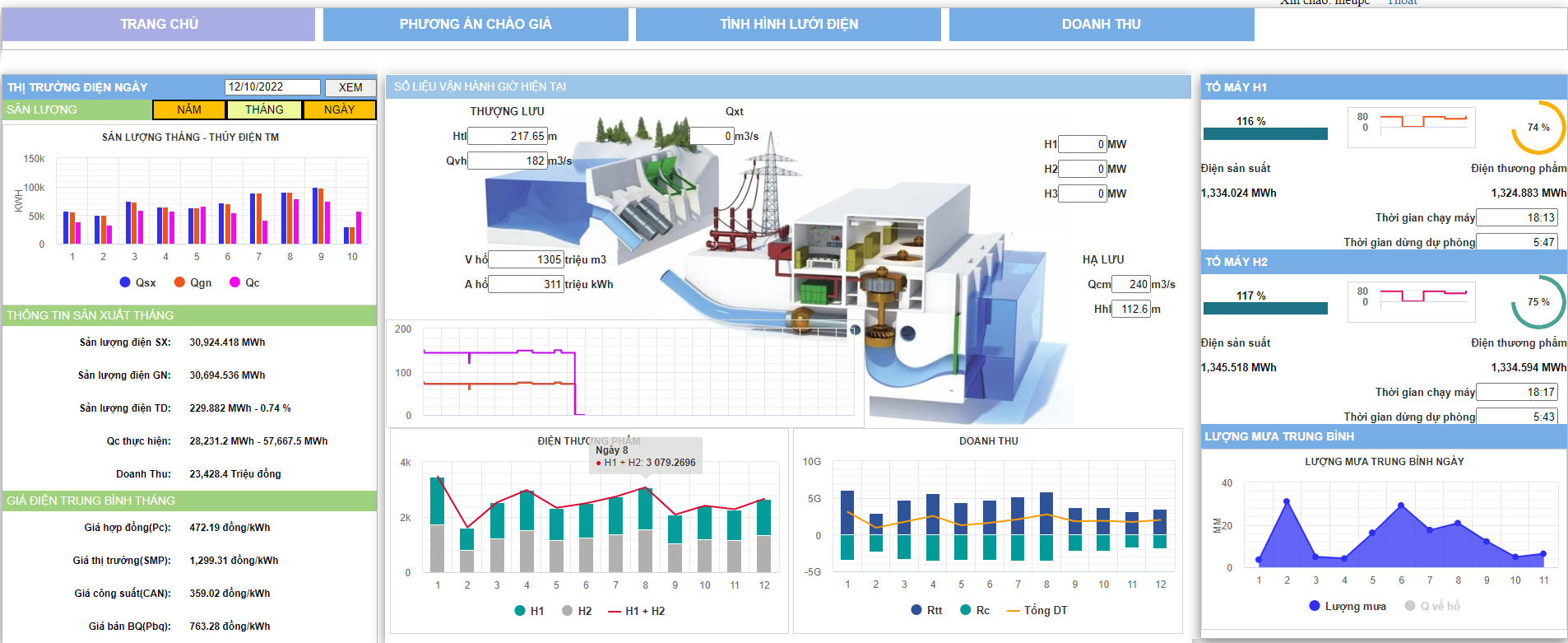The height and width of the screenshot is (643, 1568).
Task: Toggle the H1 + H2 line legend
Action: tap(636, 611)
